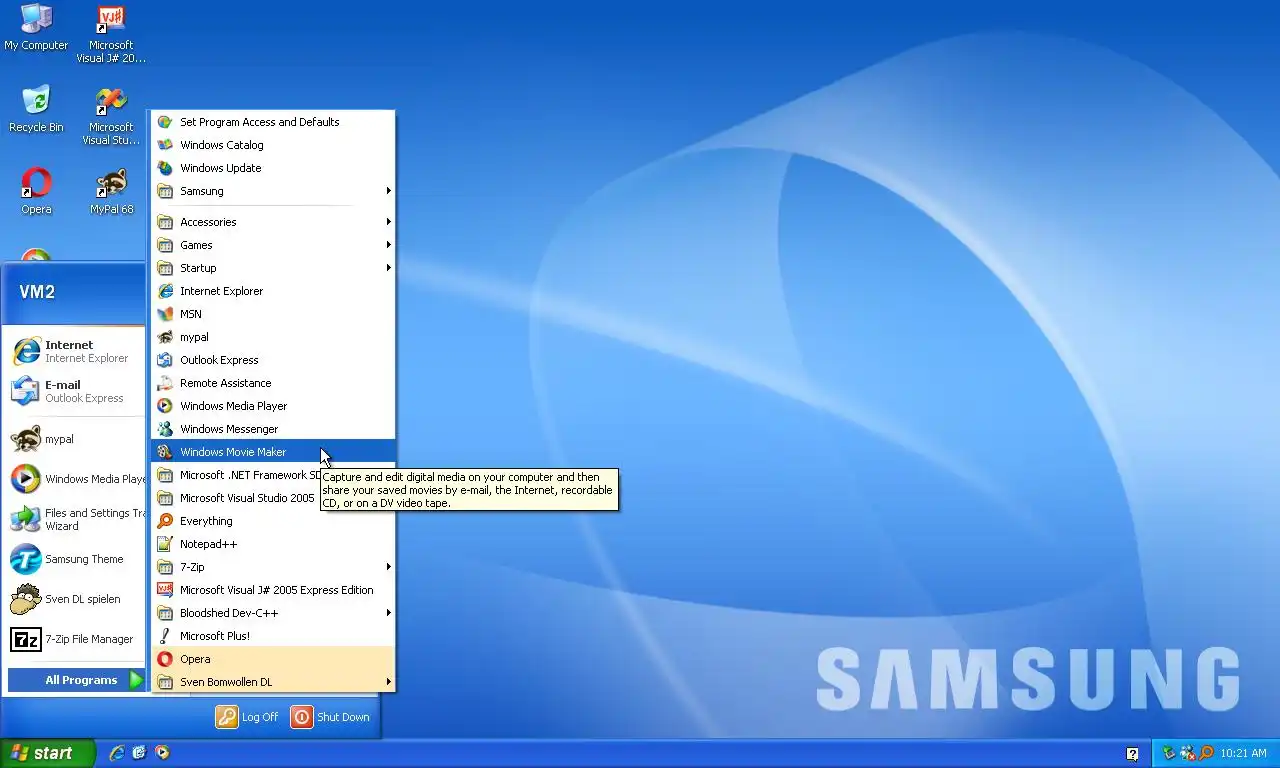
Task: Click Internet Explorer quick launch icon on taskbar
Action: tap(117, 753)
